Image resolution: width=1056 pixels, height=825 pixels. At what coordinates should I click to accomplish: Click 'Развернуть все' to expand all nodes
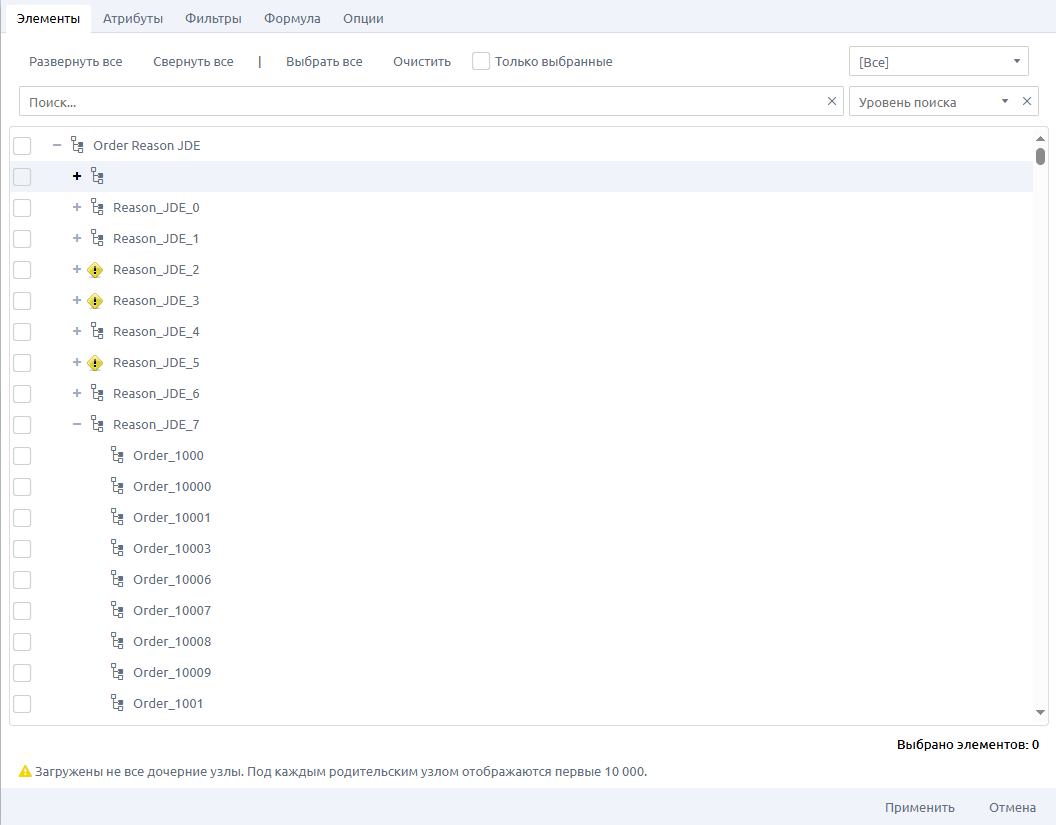pyautogui.click(x=76, y=62)
